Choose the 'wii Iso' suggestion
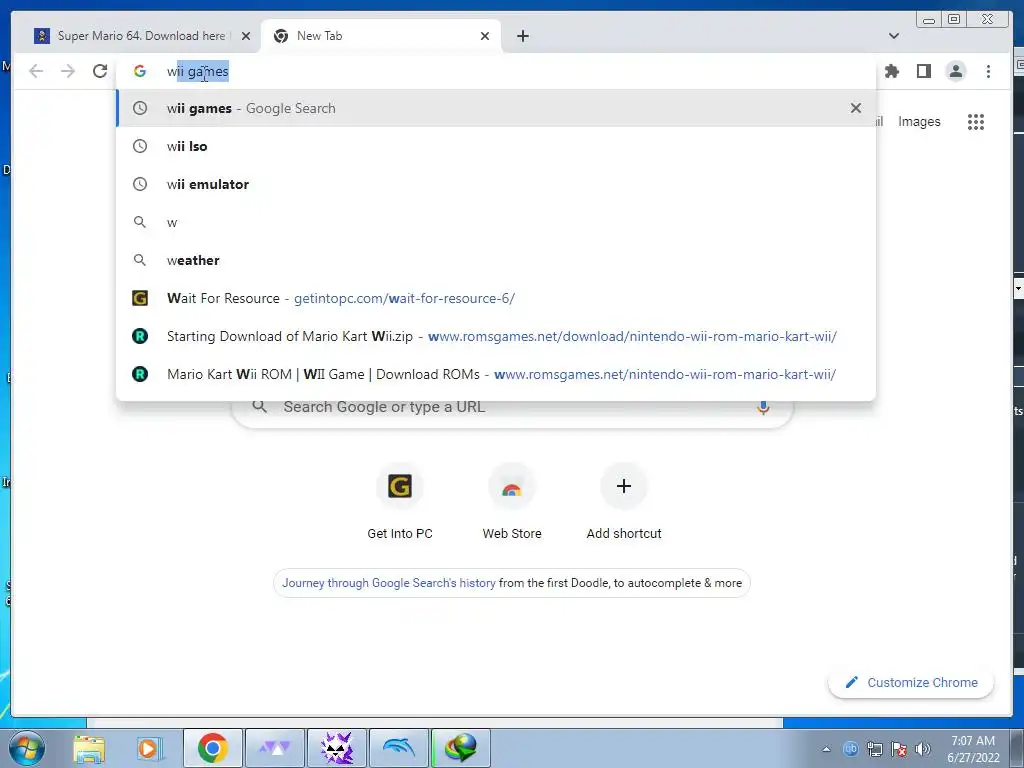 pyautogui.click(x=496, y=146)
